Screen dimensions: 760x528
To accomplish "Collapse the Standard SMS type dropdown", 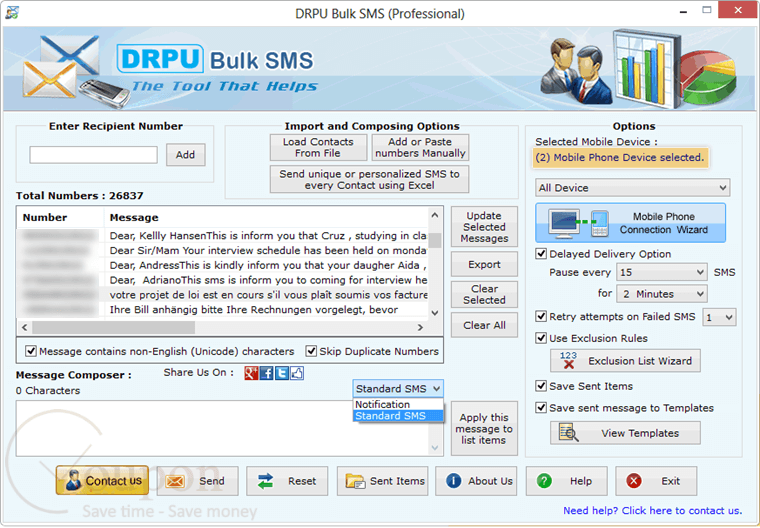I will pyautogui.click(x=398, y=388).
